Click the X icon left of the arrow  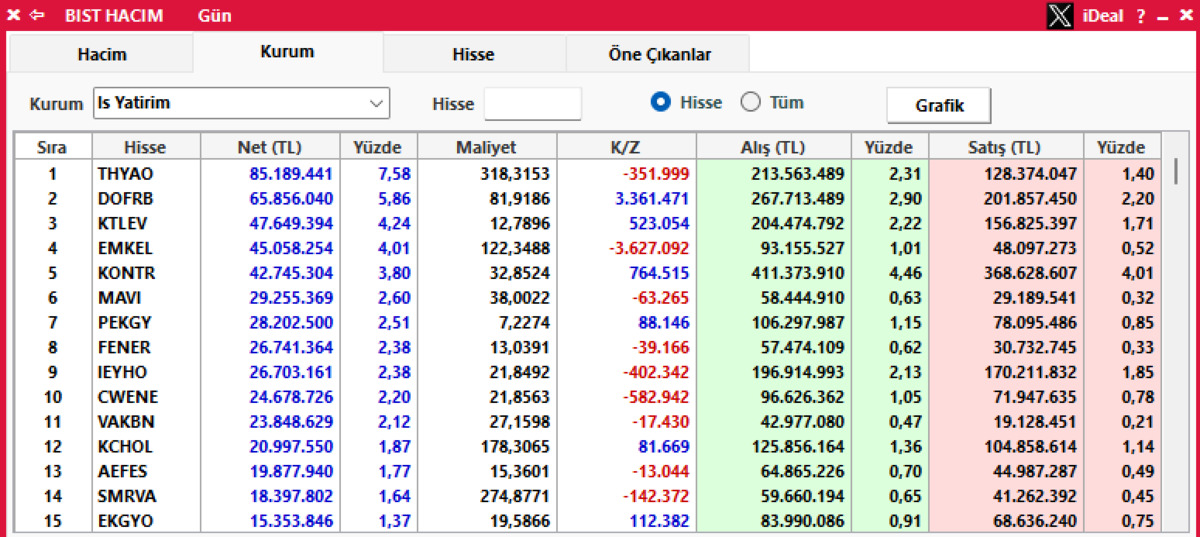(13, 15)
